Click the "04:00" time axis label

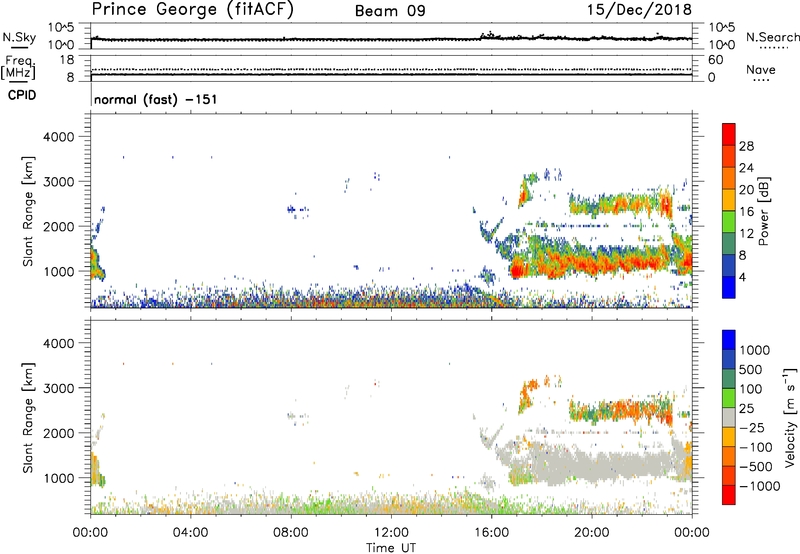[190, 533]
